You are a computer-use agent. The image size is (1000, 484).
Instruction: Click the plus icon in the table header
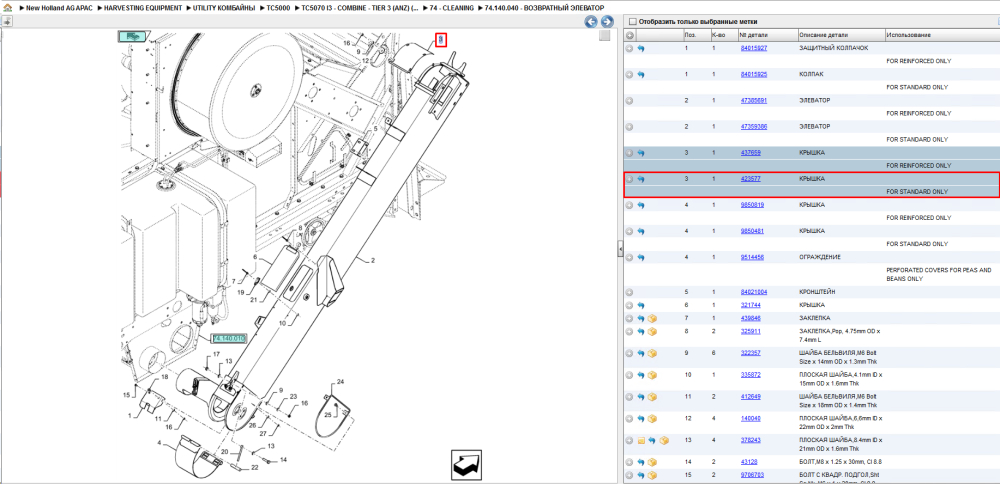[x=629, y=35]
